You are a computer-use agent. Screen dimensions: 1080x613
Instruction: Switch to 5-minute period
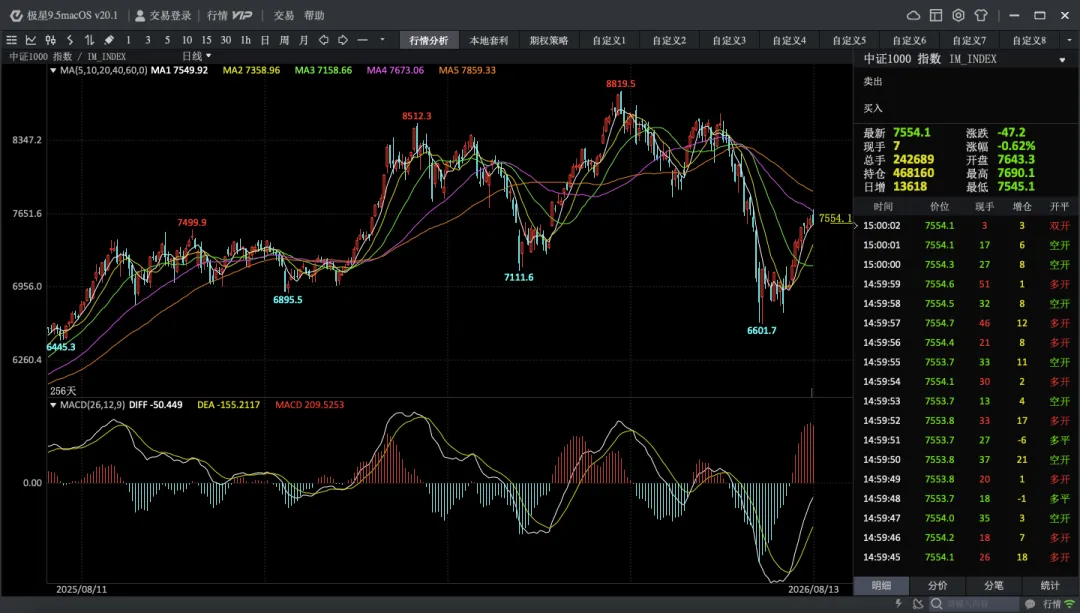tap(167, 40)
